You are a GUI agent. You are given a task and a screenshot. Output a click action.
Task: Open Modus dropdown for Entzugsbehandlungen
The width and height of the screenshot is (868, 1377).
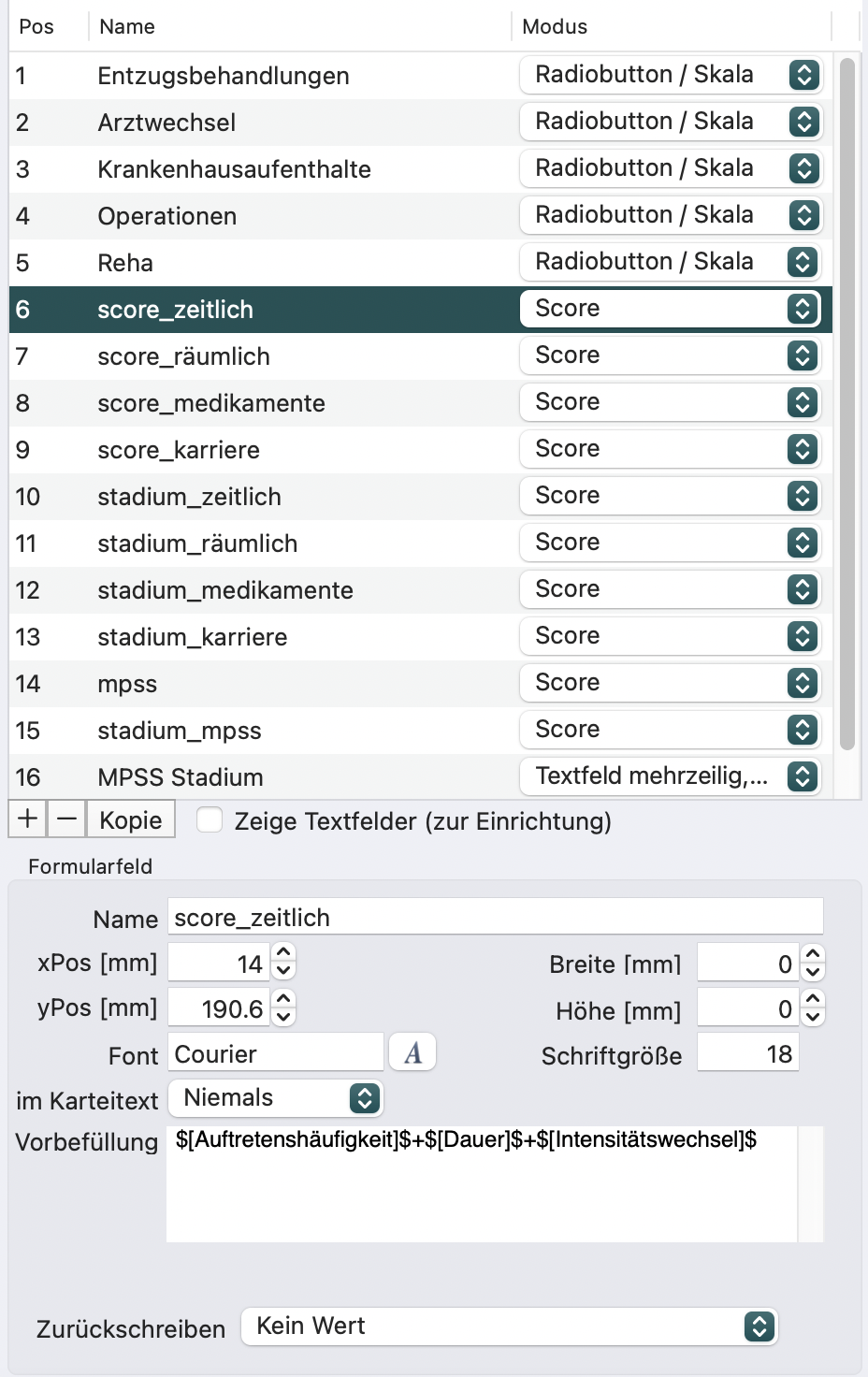click(671, 75)
